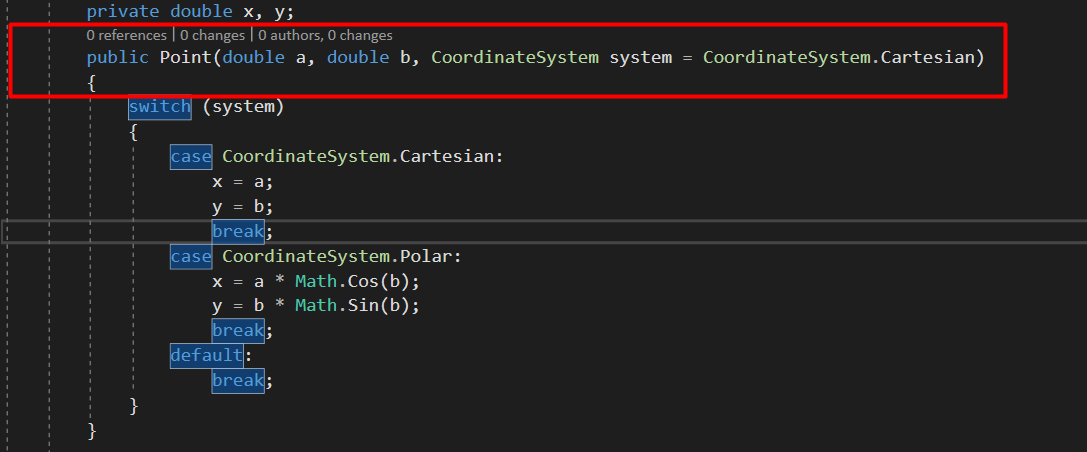Screen dimensions: 1087x452
Task: Click 'CoordinateSystem.Cartesian' default parameter value
Action: pyautogui.click(x=839, y=57)
